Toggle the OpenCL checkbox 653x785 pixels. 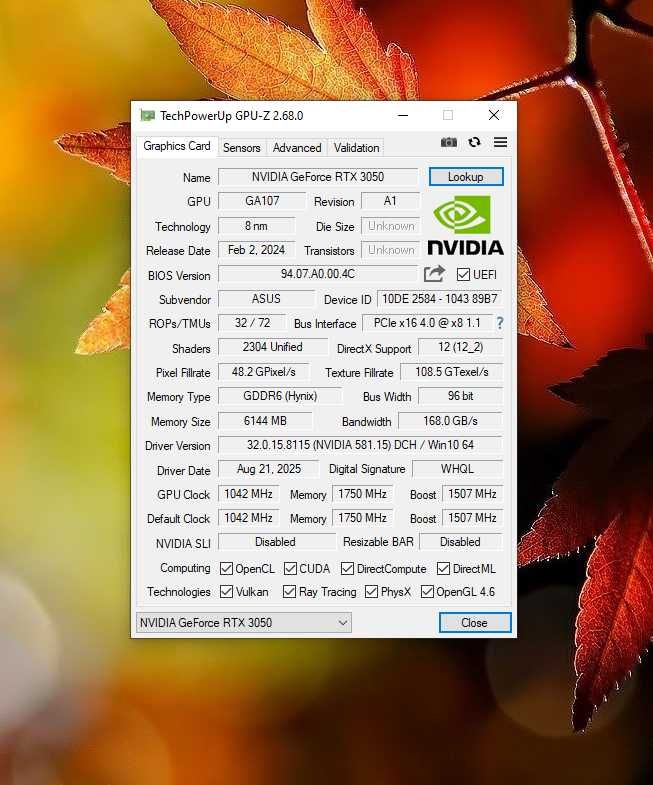[x=226, y=568]
